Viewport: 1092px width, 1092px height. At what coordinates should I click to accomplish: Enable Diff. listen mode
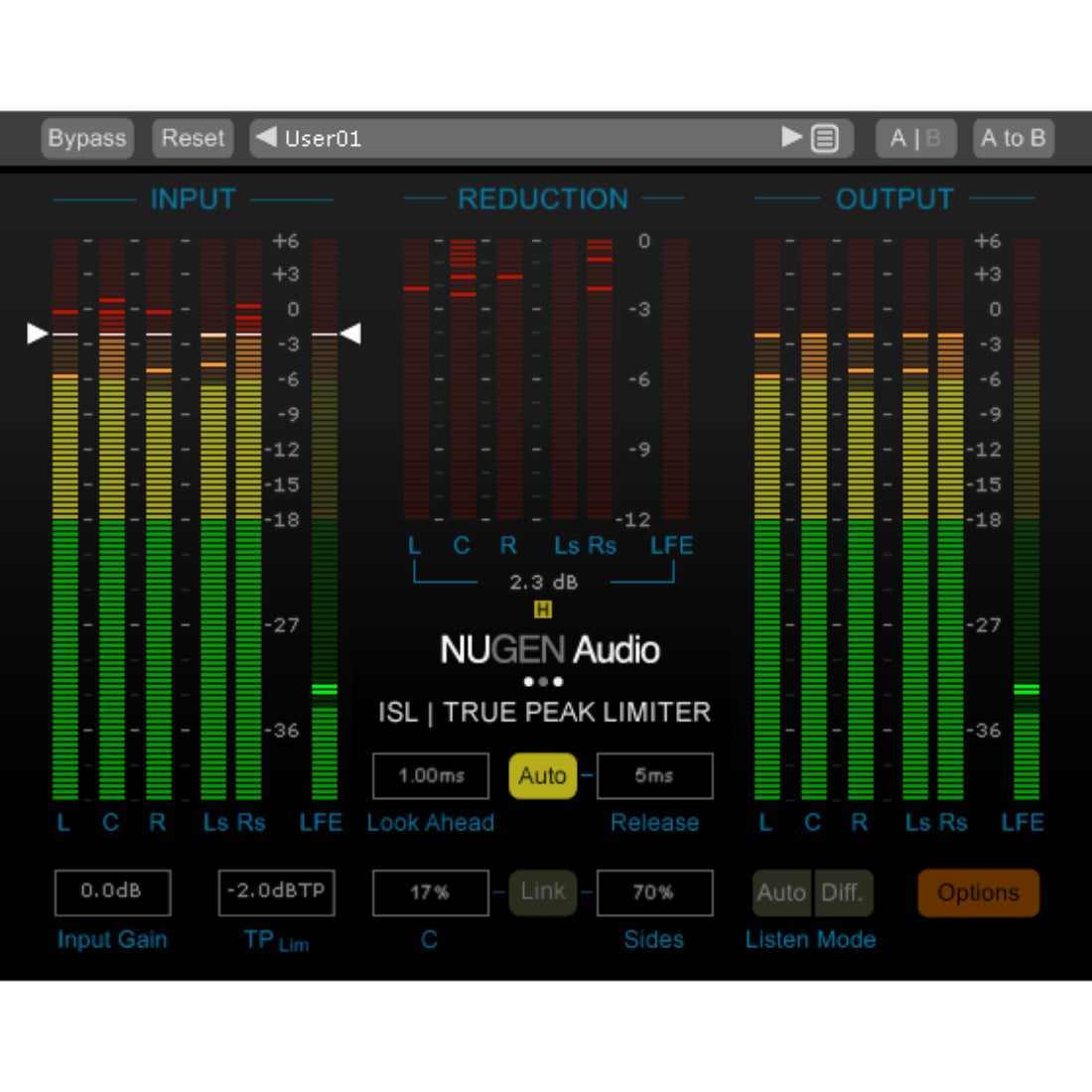pos(843,892)
